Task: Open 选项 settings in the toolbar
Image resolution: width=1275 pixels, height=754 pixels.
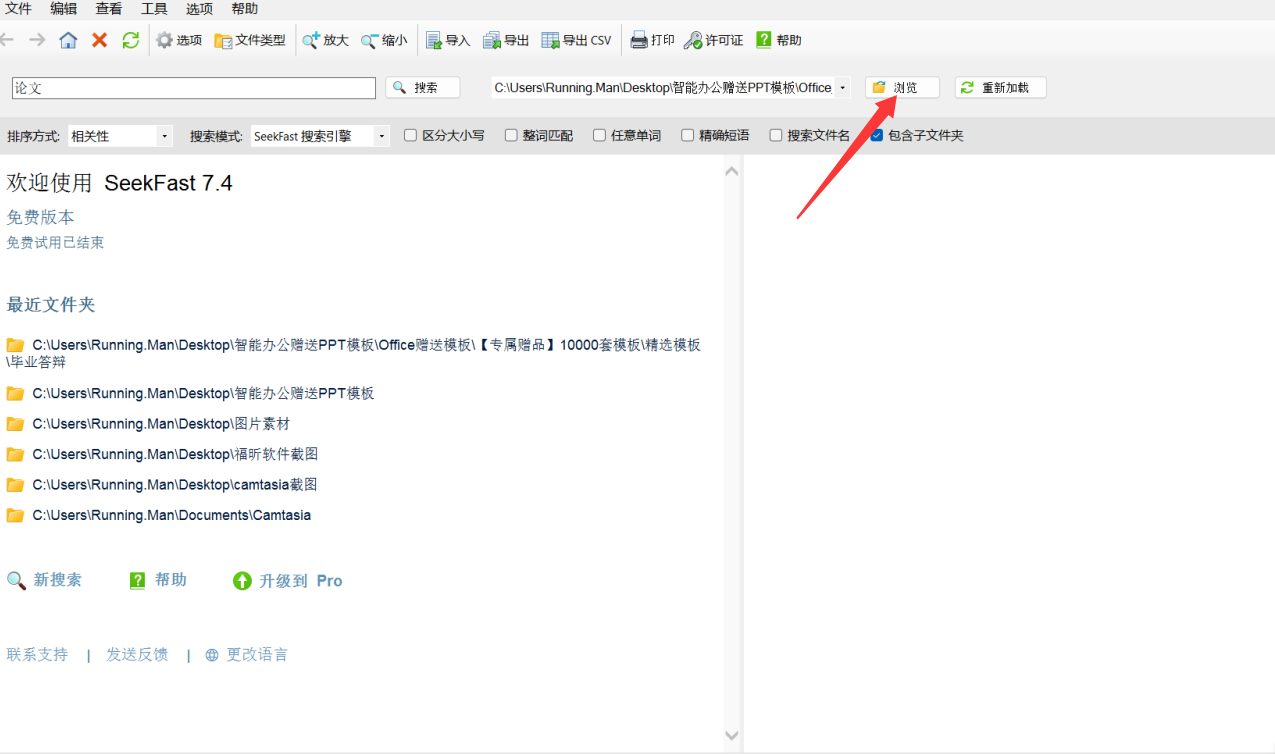Action: click(179, 40)
